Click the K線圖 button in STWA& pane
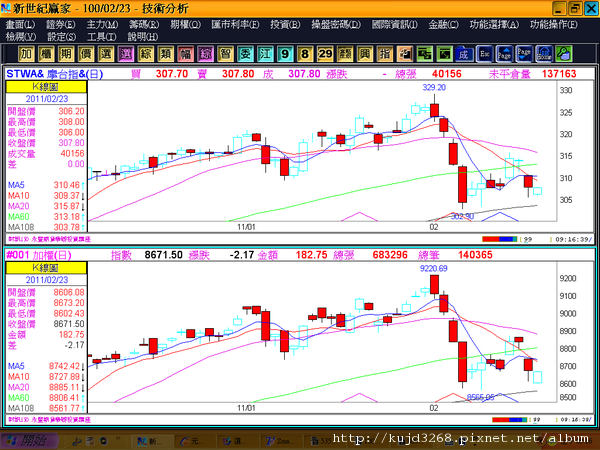600x450 pixels. (x=46, y=87)
